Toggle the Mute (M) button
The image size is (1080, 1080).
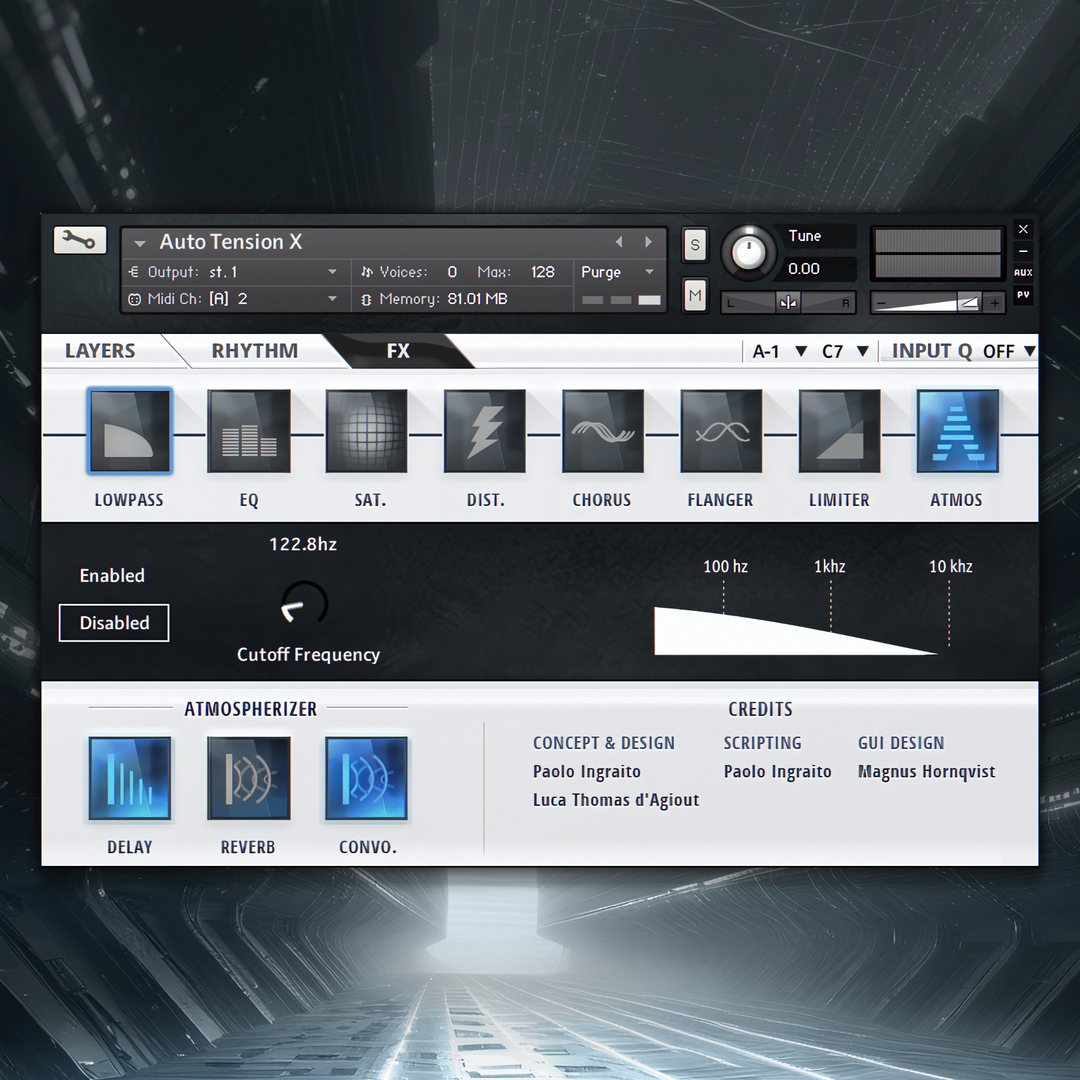pyautogui.click(x=695, y=295)
